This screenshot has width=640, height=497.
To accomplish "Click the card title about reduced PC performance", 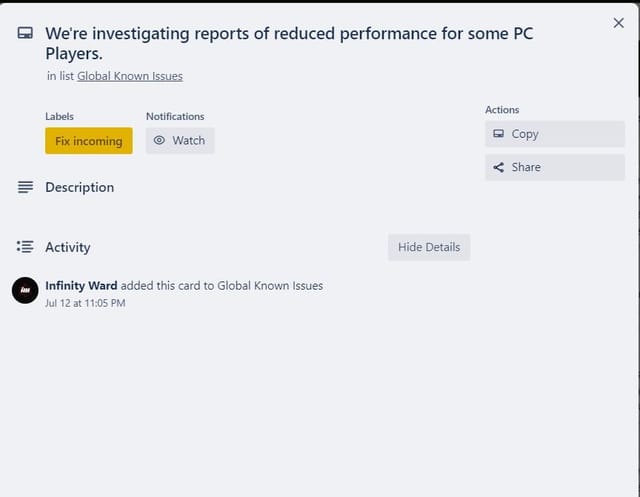I will pyautogui.click(x=289, y=44).
